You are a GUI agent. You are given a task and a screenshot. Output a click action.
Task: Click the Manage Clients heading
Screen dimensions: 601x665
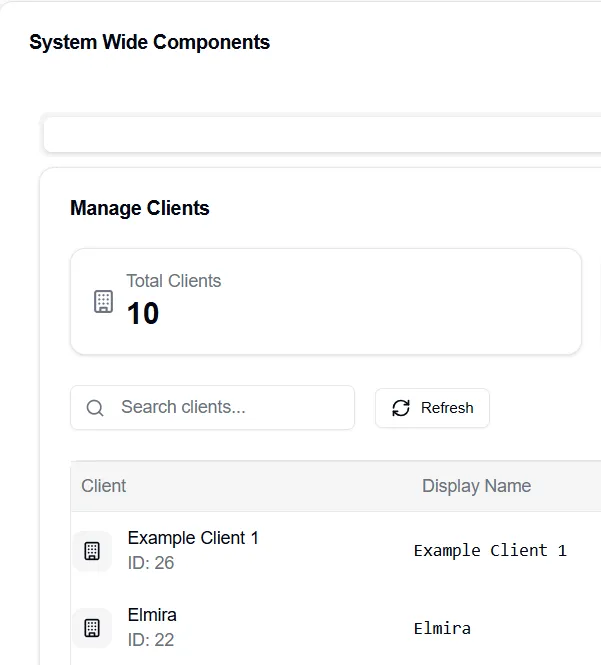pos(140,208)
